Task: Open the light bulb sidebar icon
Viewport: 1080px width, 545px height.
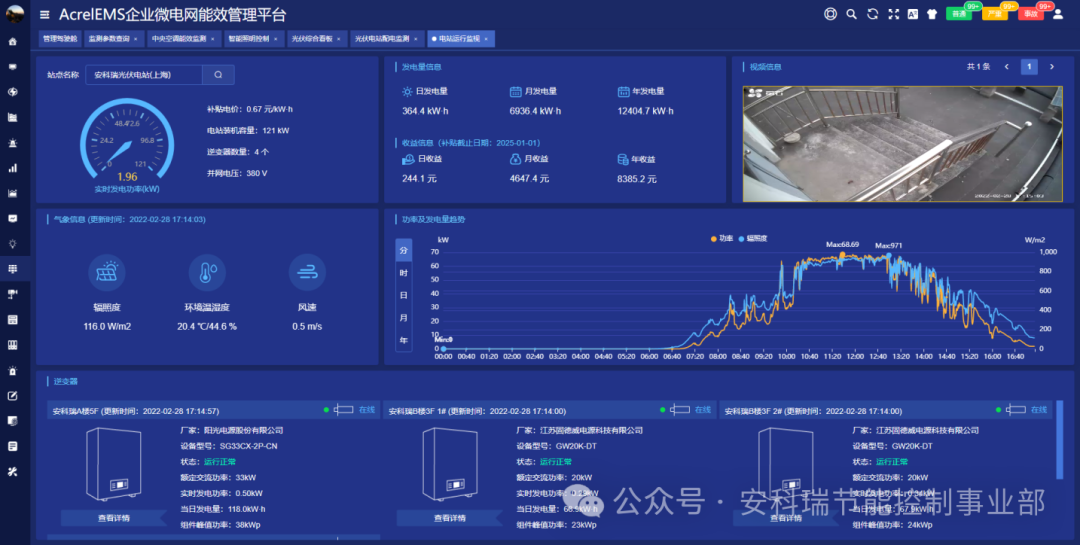Action: click(x=12, y=244)
